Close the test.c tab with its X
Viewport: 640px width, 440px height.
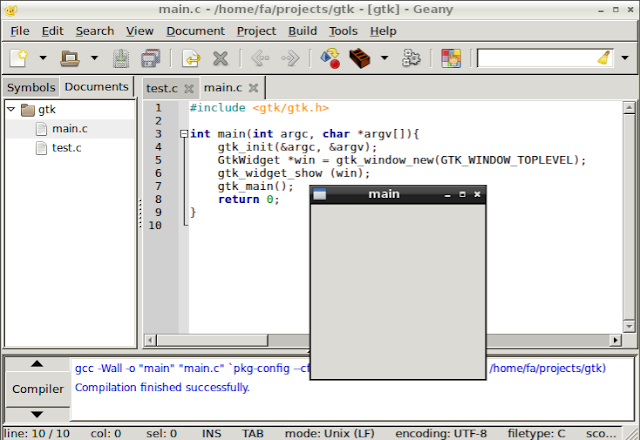coord(189,89)
